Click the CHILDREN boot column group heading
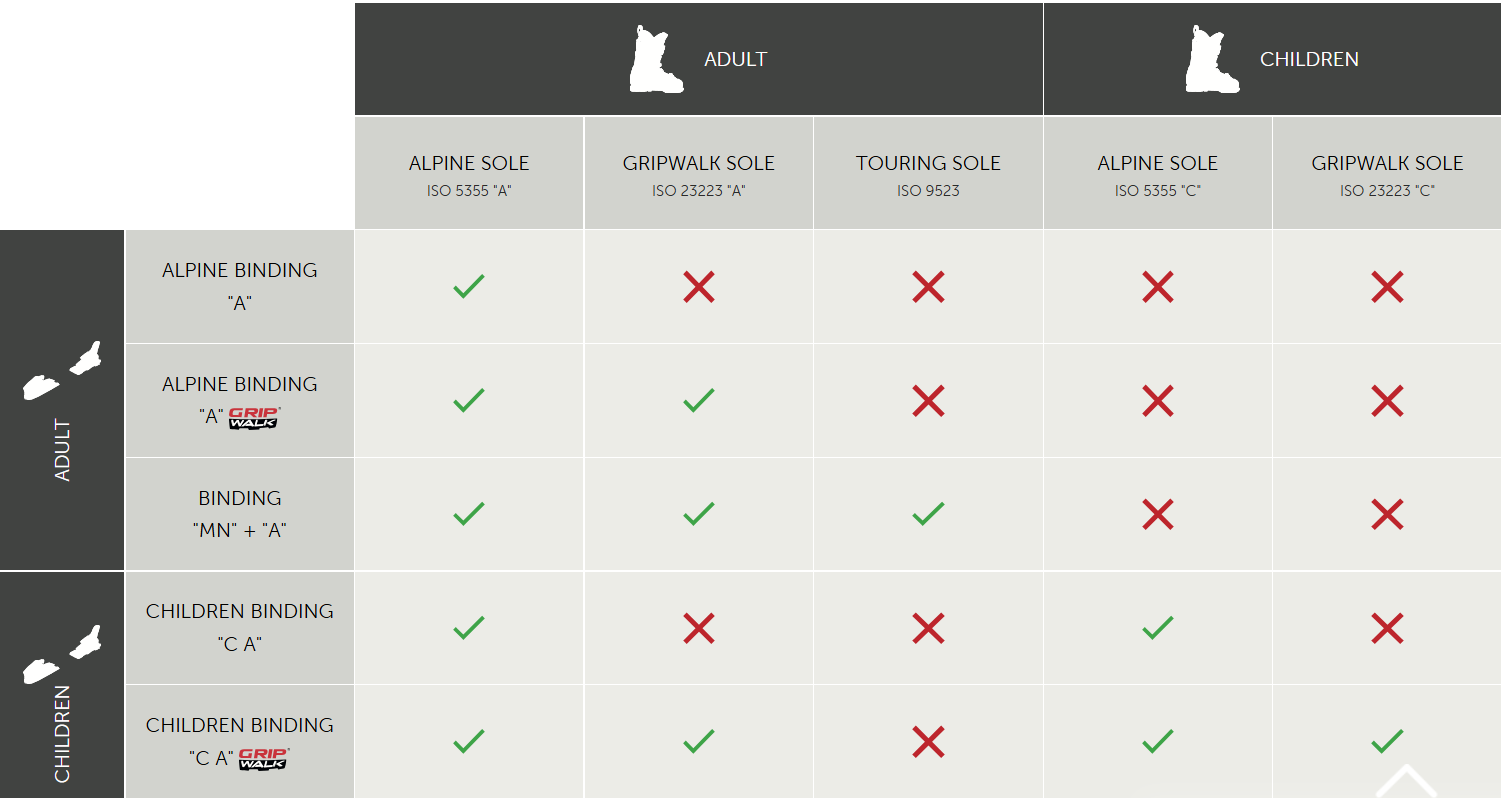This screenshot has height=798, width=1502. coord(1309,60)
